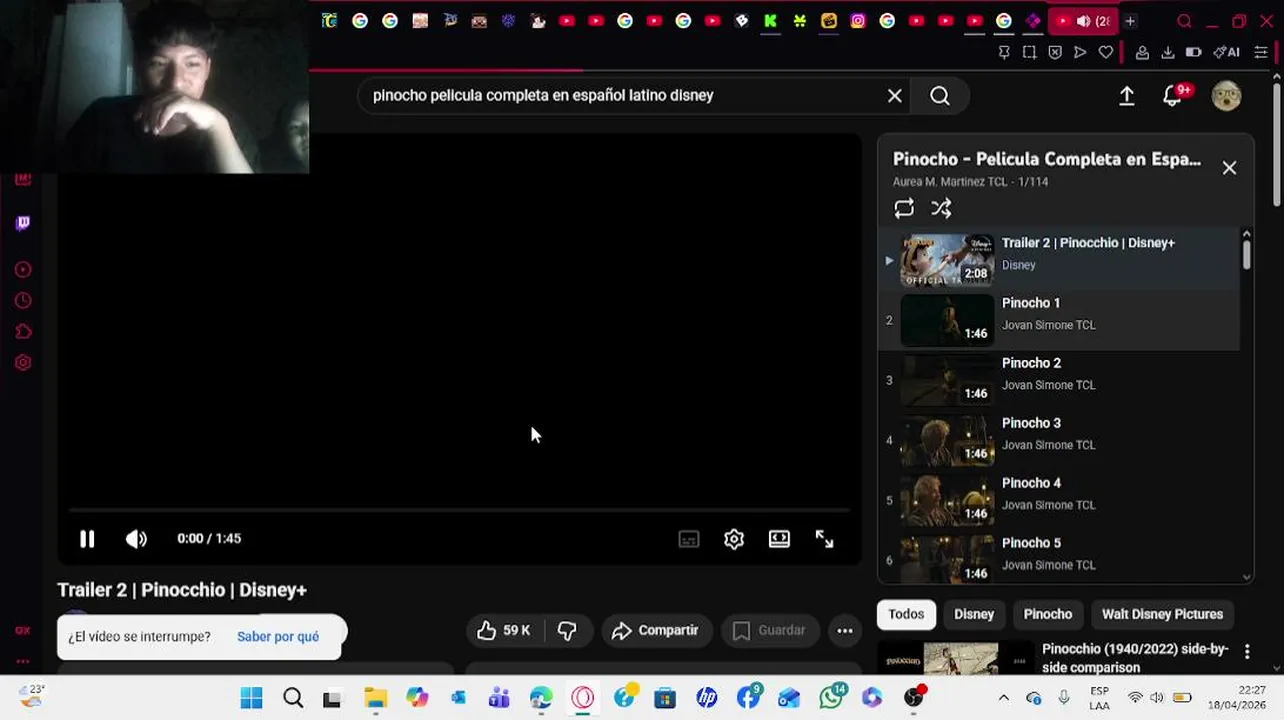Show hidden system tray icons chevron
This screenshot has height=720, width=1284.
[1003, 698]
